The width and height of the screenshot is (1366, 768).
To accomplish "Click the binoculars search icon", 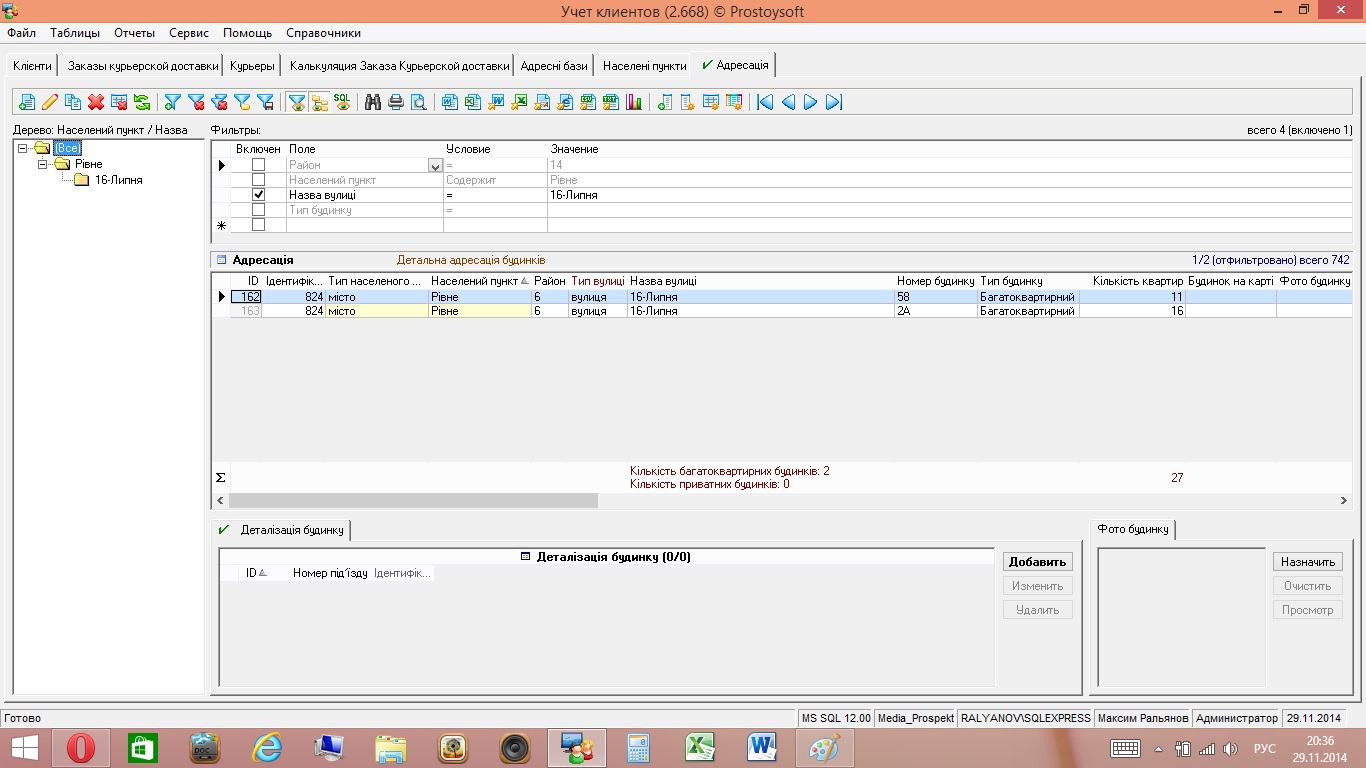I will pos(373,102).
